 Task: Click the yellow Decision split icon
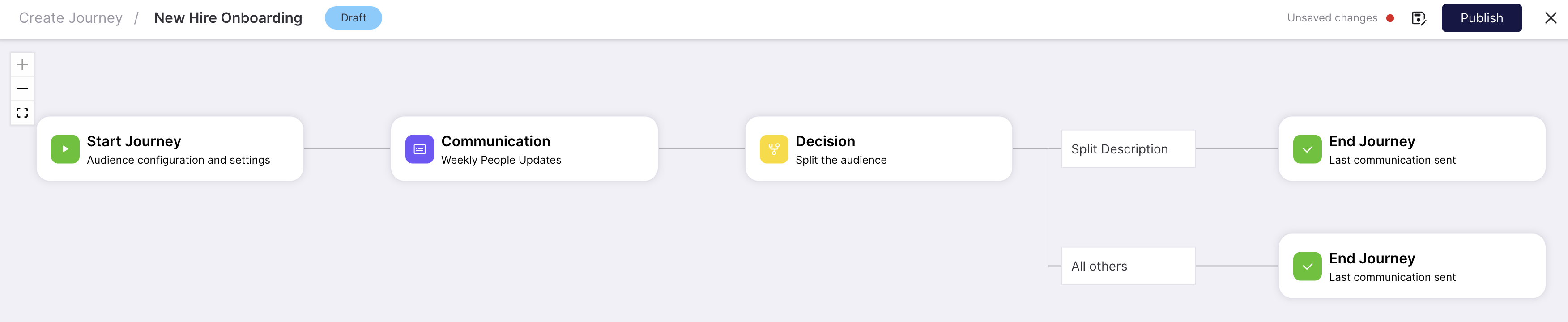774,149
